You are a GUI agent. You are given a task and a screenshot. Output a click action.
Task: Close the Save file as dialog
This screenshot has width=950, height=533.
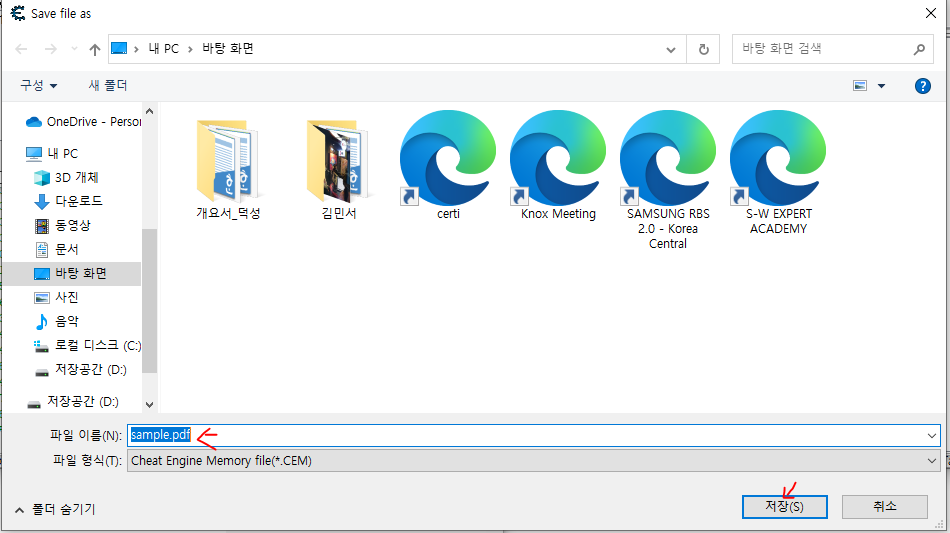click(931, 13)
